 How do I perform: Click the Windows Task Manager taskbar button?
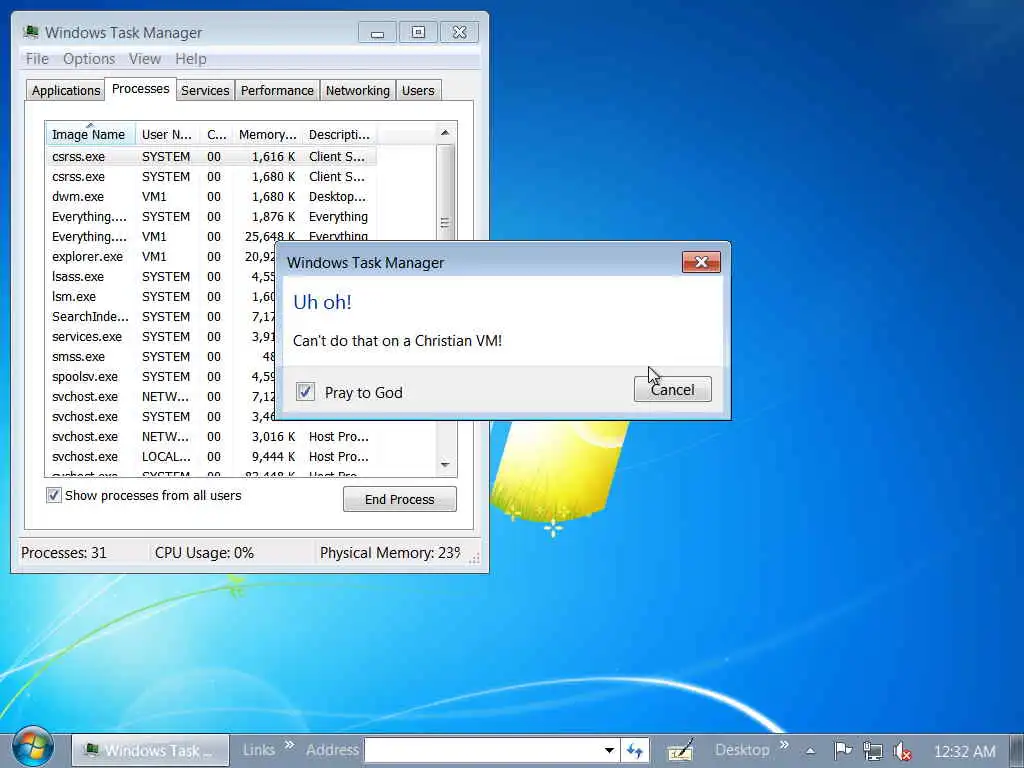click(150, 750)
